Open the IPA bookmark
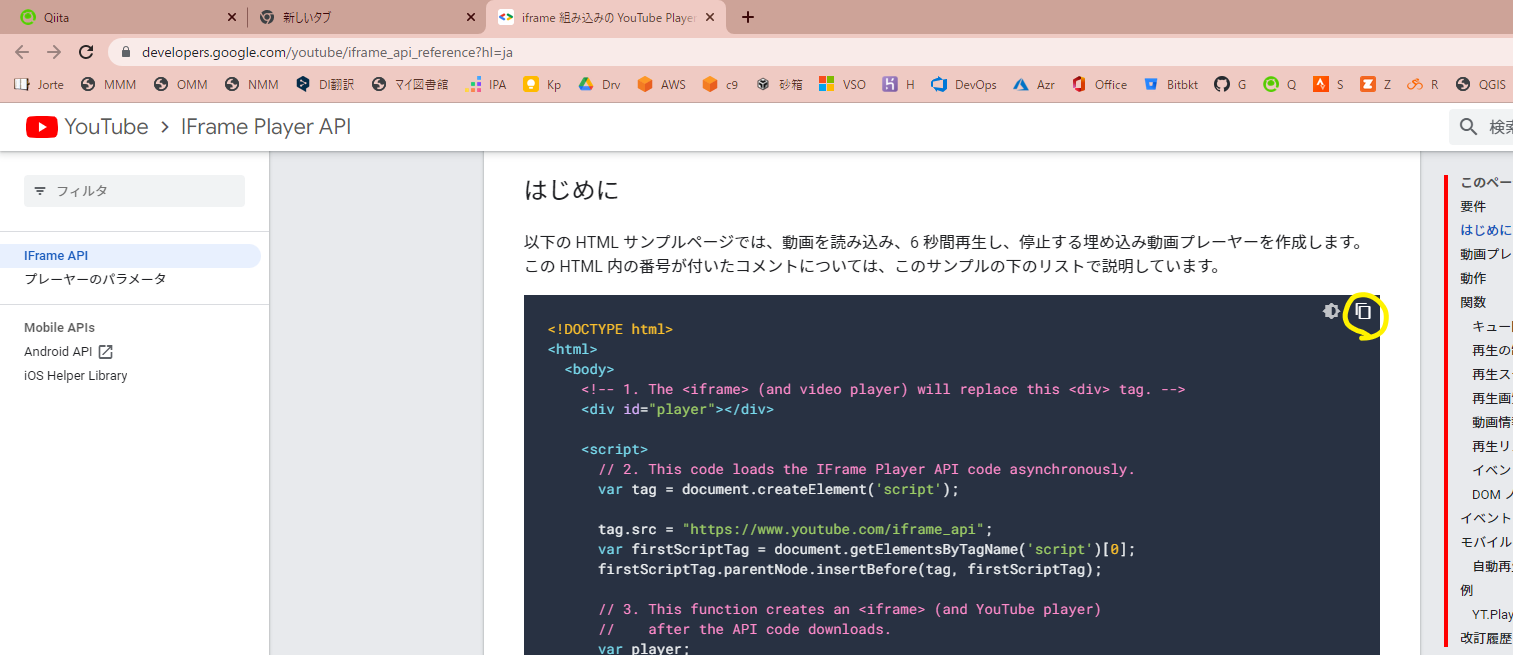This screenshot has width=1513, height=655. tap(487, 85)
